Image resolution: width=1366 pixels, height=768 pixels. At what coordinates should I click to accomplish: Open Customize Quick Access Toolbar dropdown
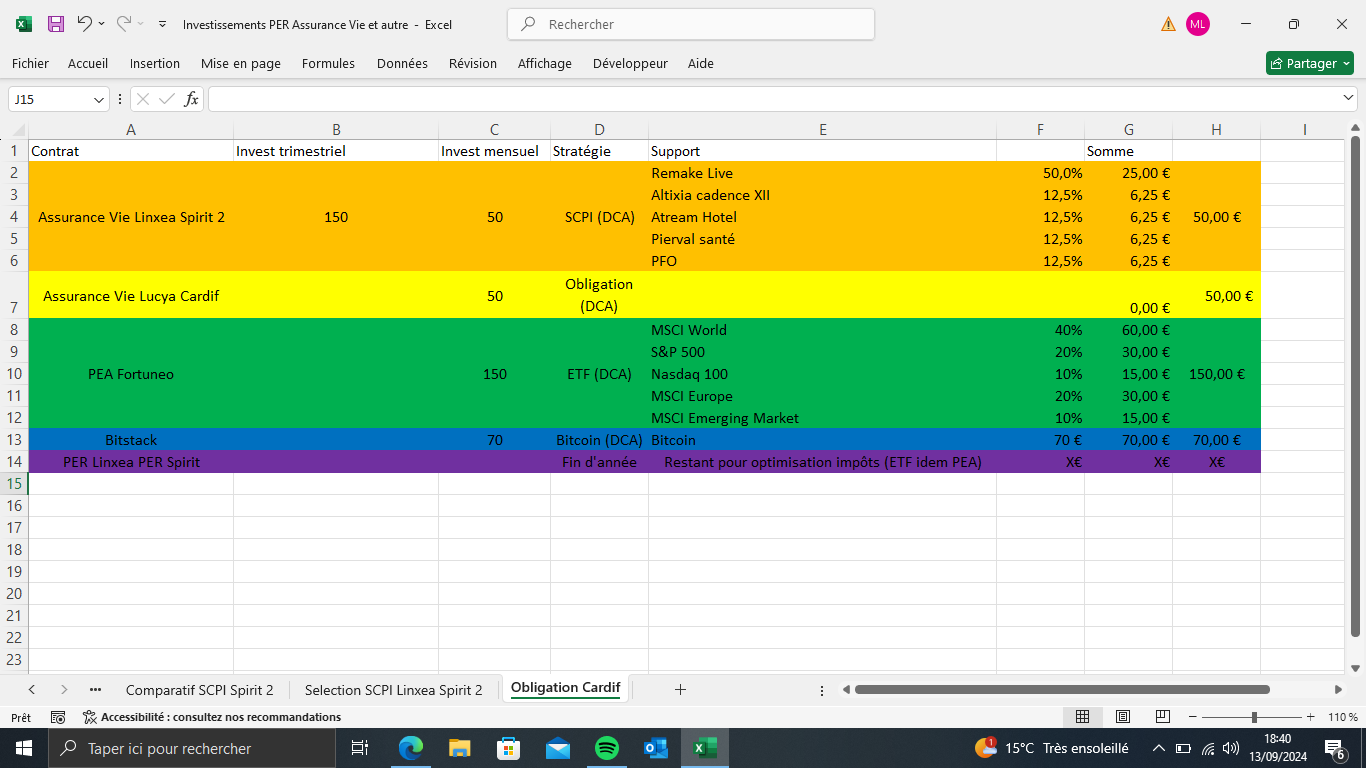163,24
